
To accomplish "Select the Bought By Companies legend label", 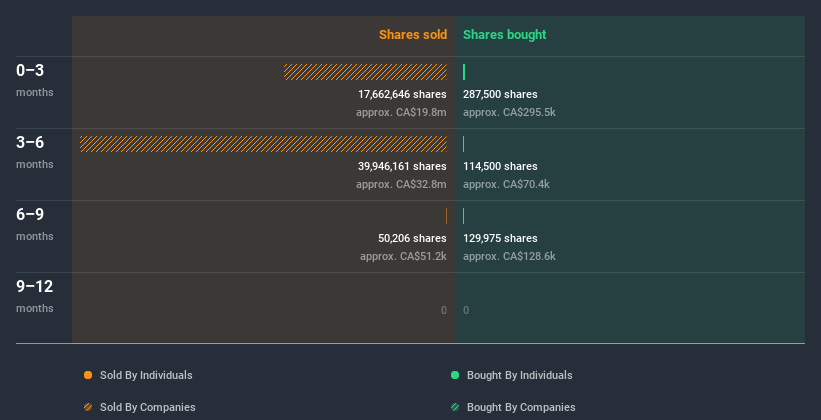I will pos(521,407).
